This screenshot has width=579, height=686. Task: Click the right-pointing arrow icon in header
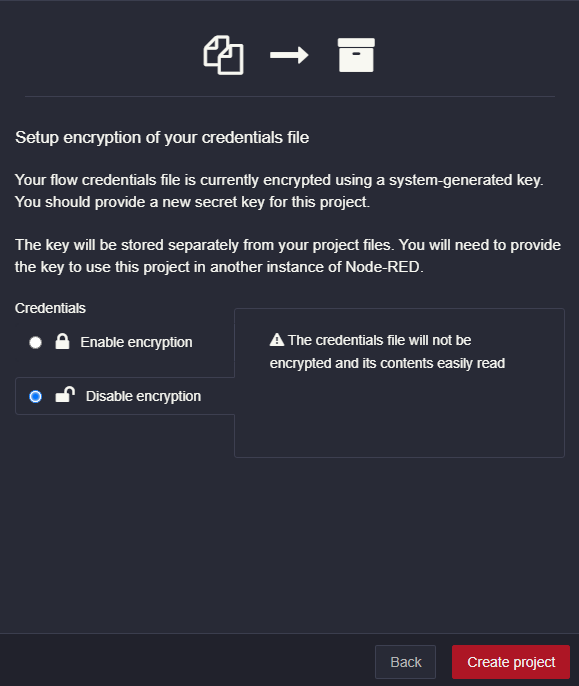tap(289, 55)
